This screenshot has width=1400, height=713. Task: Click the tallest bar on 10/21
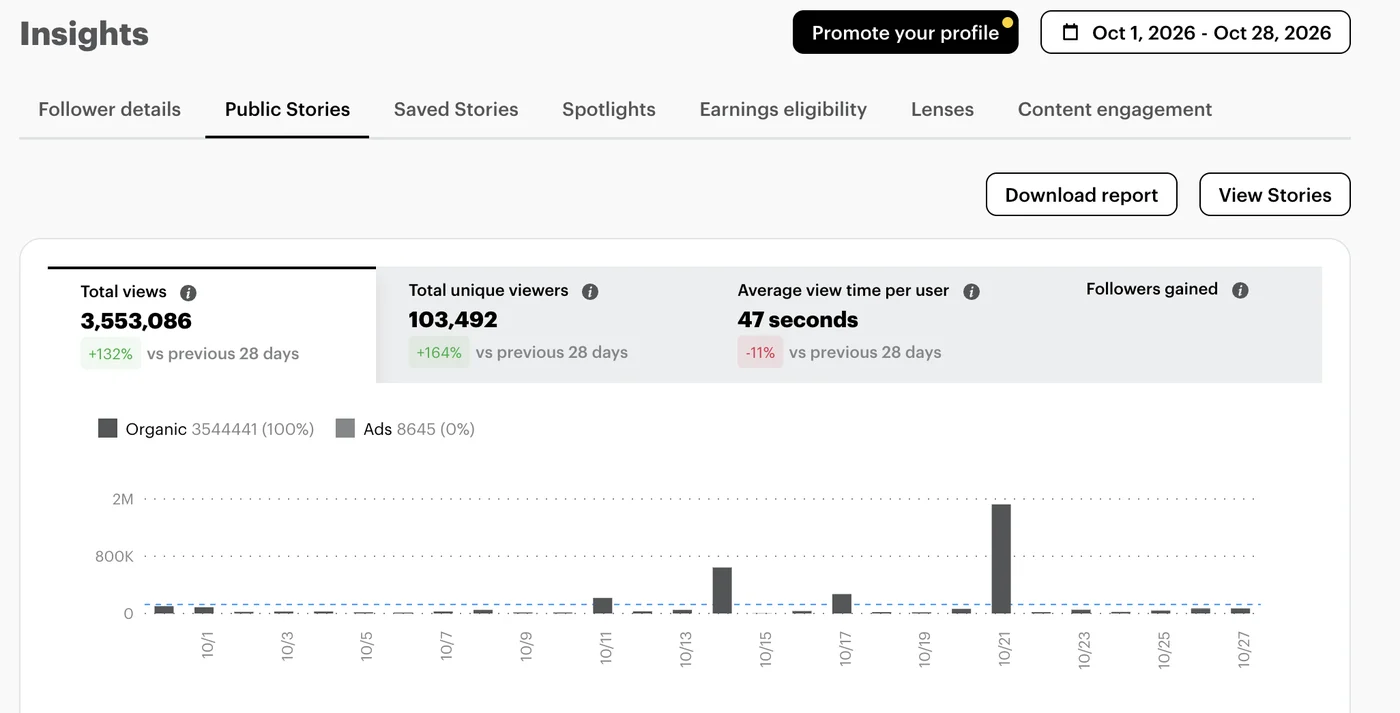1001,558
